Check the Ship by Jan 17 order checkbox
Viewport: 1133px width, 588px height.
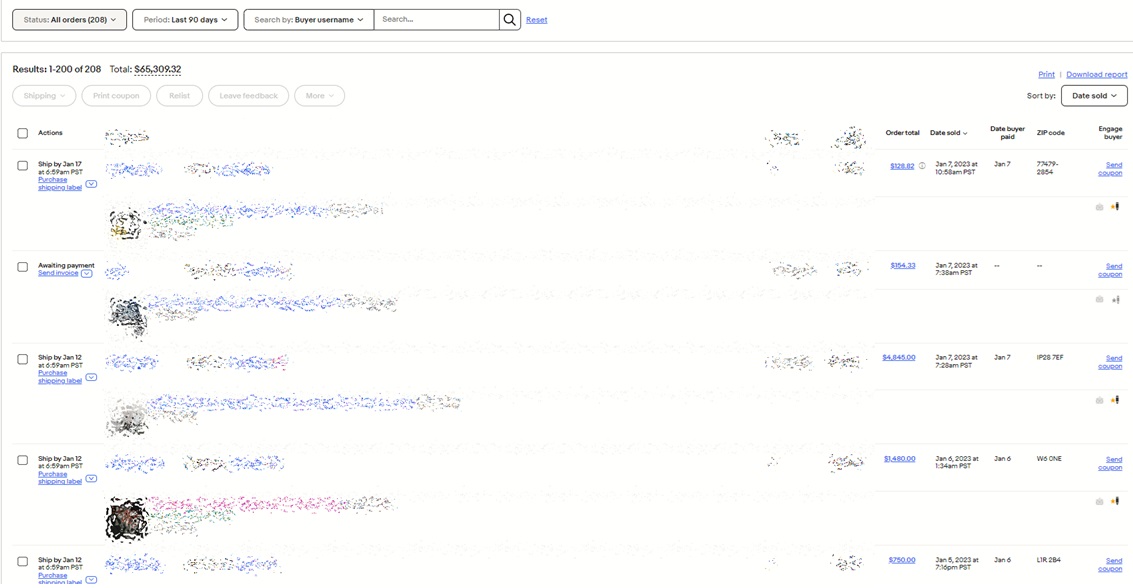click(x=22, y=166)
